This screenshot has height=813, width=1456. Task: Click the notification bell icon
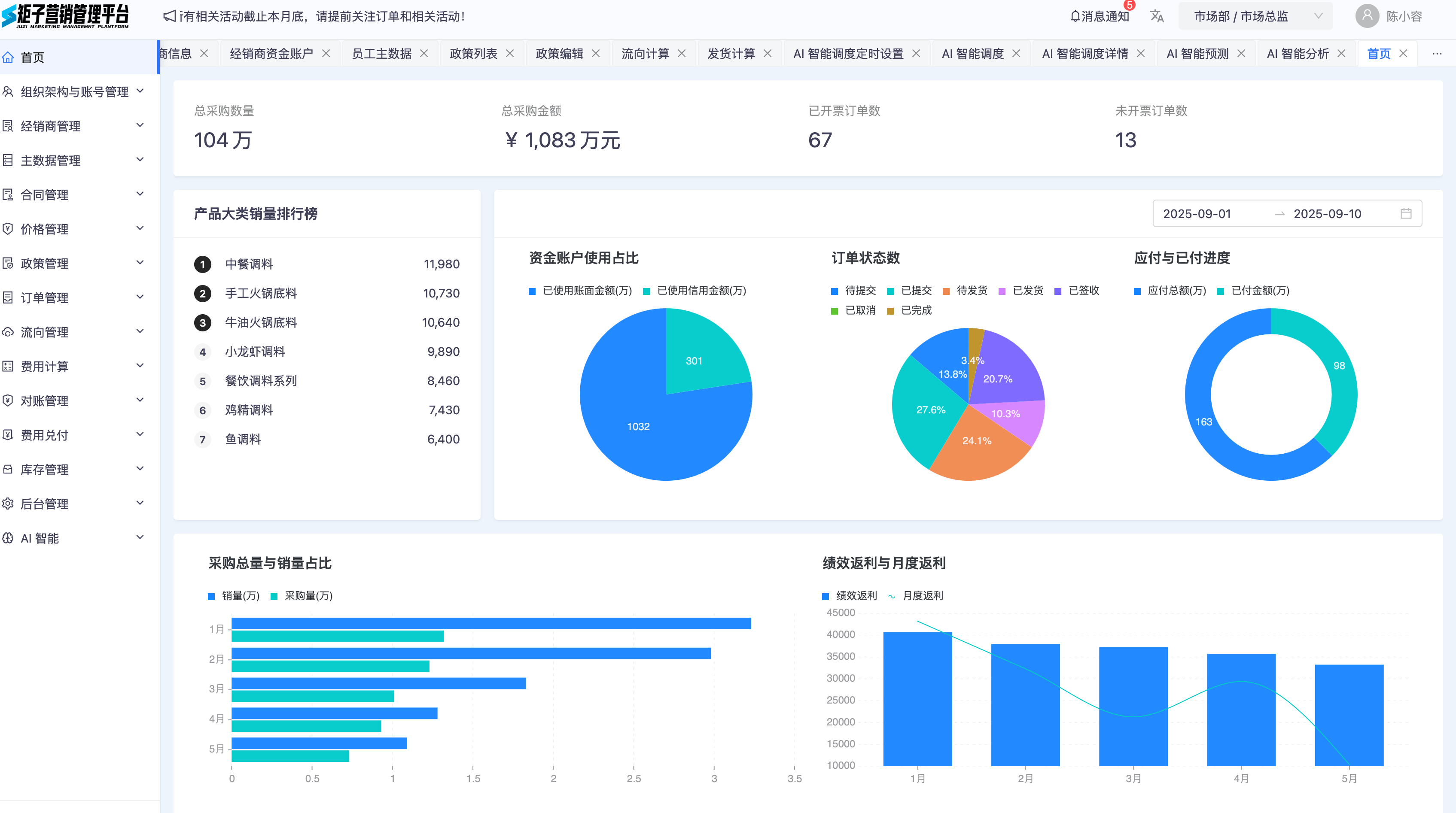point(1075,16)
